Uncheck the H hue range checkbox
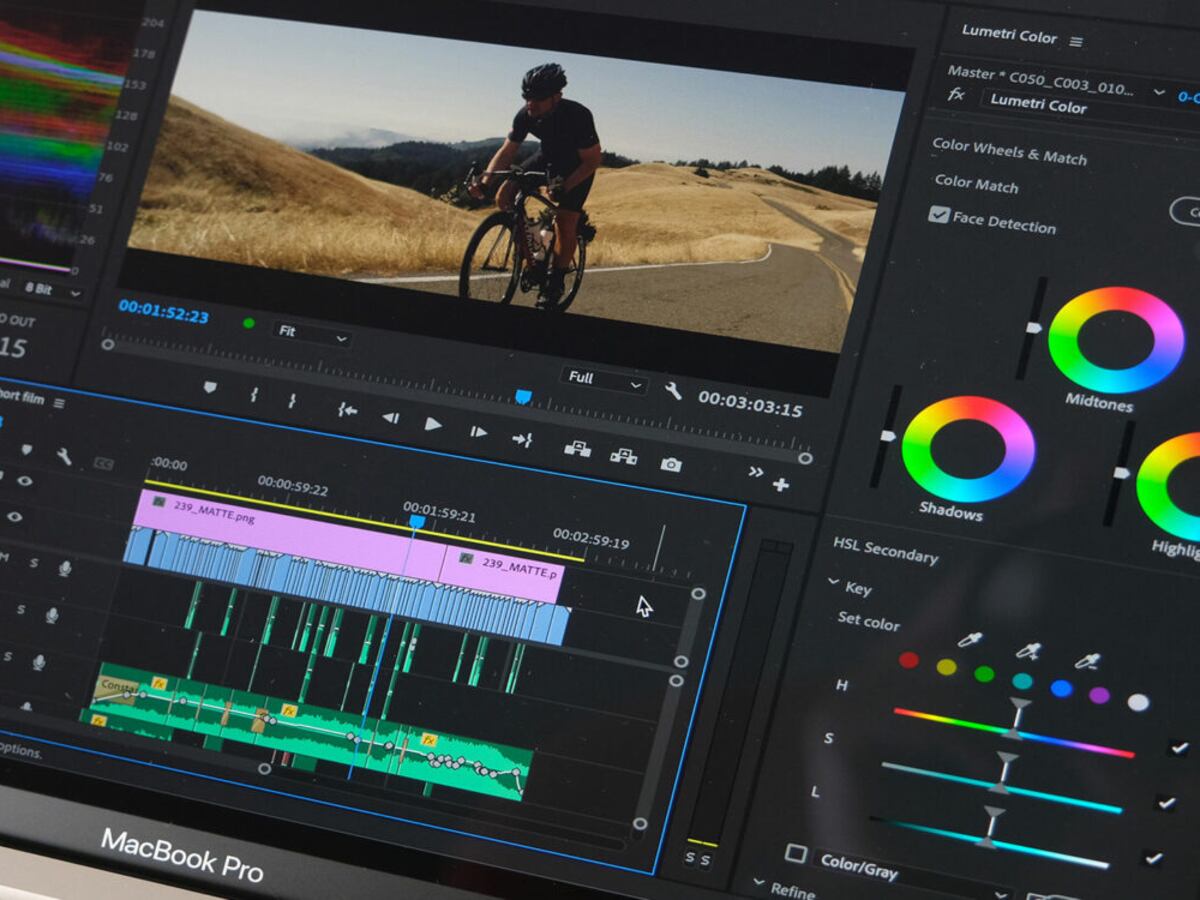Image resolution: width=1200 pixels, height=900 pixels. 1179,747
